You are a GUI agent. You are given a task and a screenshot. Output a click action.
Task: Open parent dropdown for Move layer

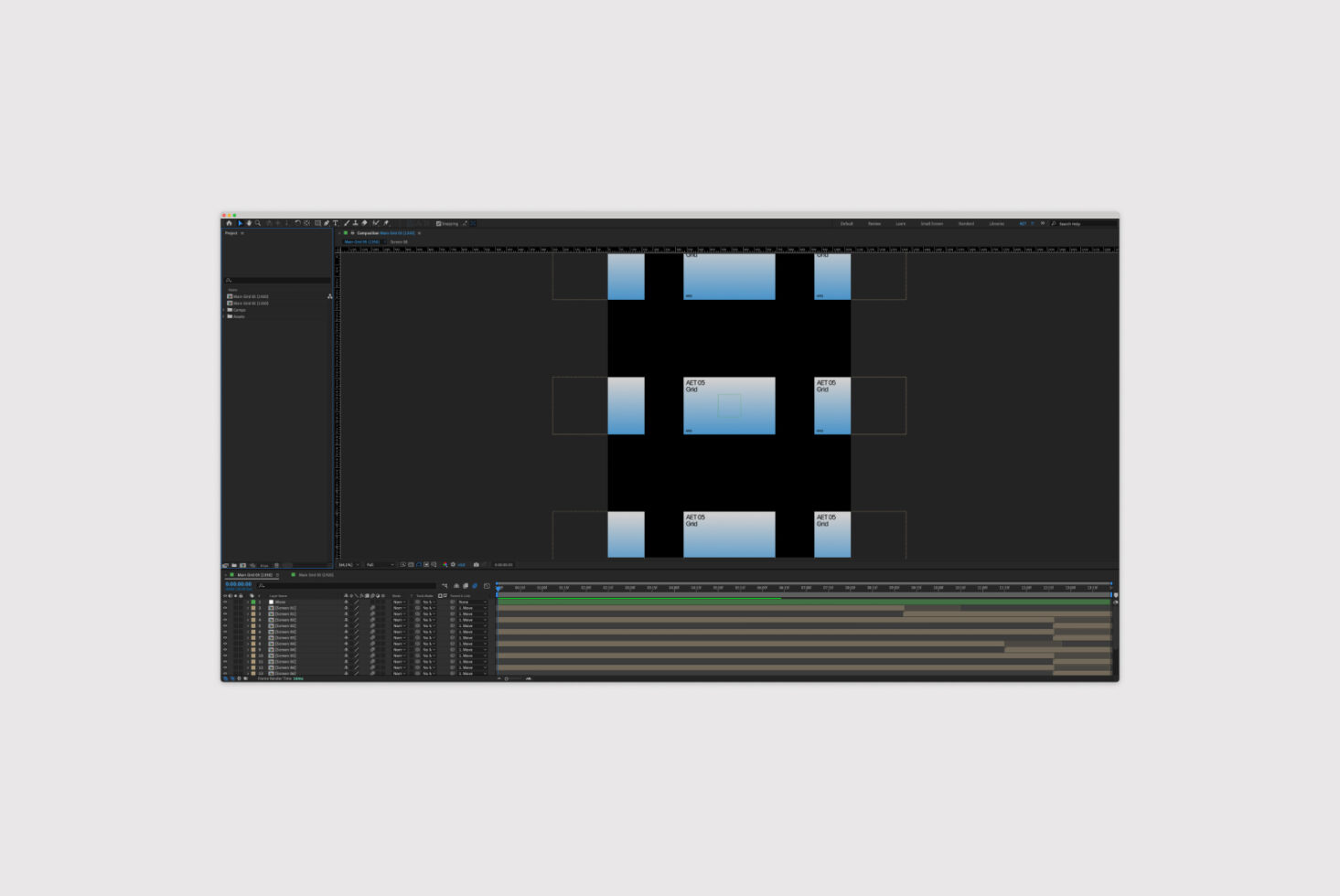pos(471,602)
